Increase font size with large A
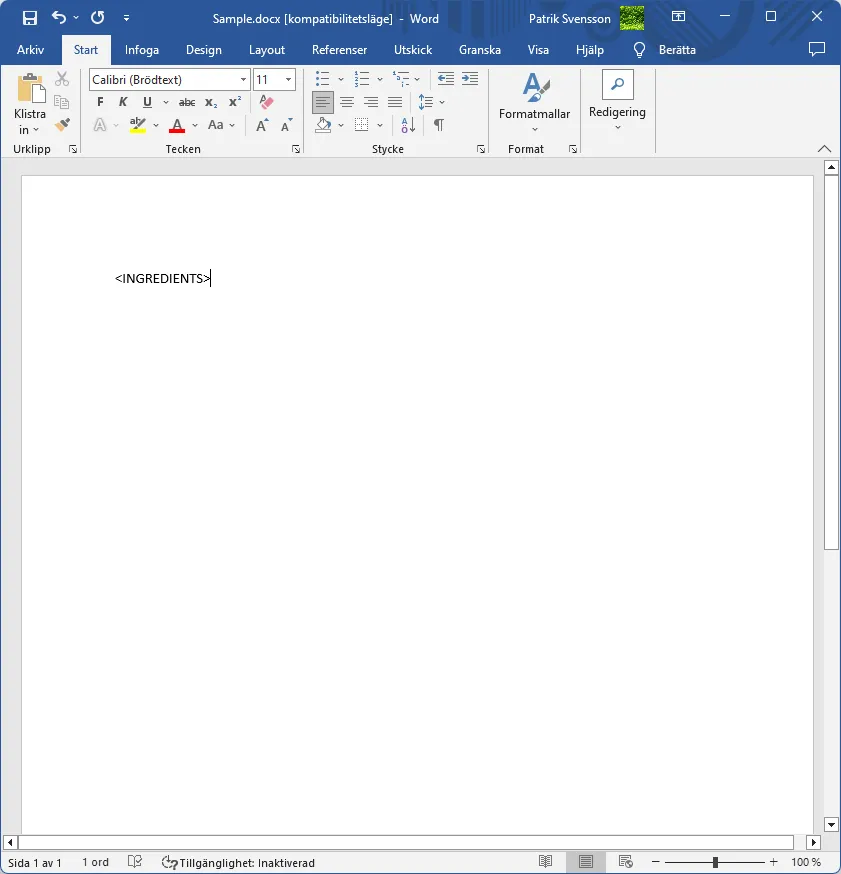The width and height of the screenshot is (841, 874). [x=261, y=125]
